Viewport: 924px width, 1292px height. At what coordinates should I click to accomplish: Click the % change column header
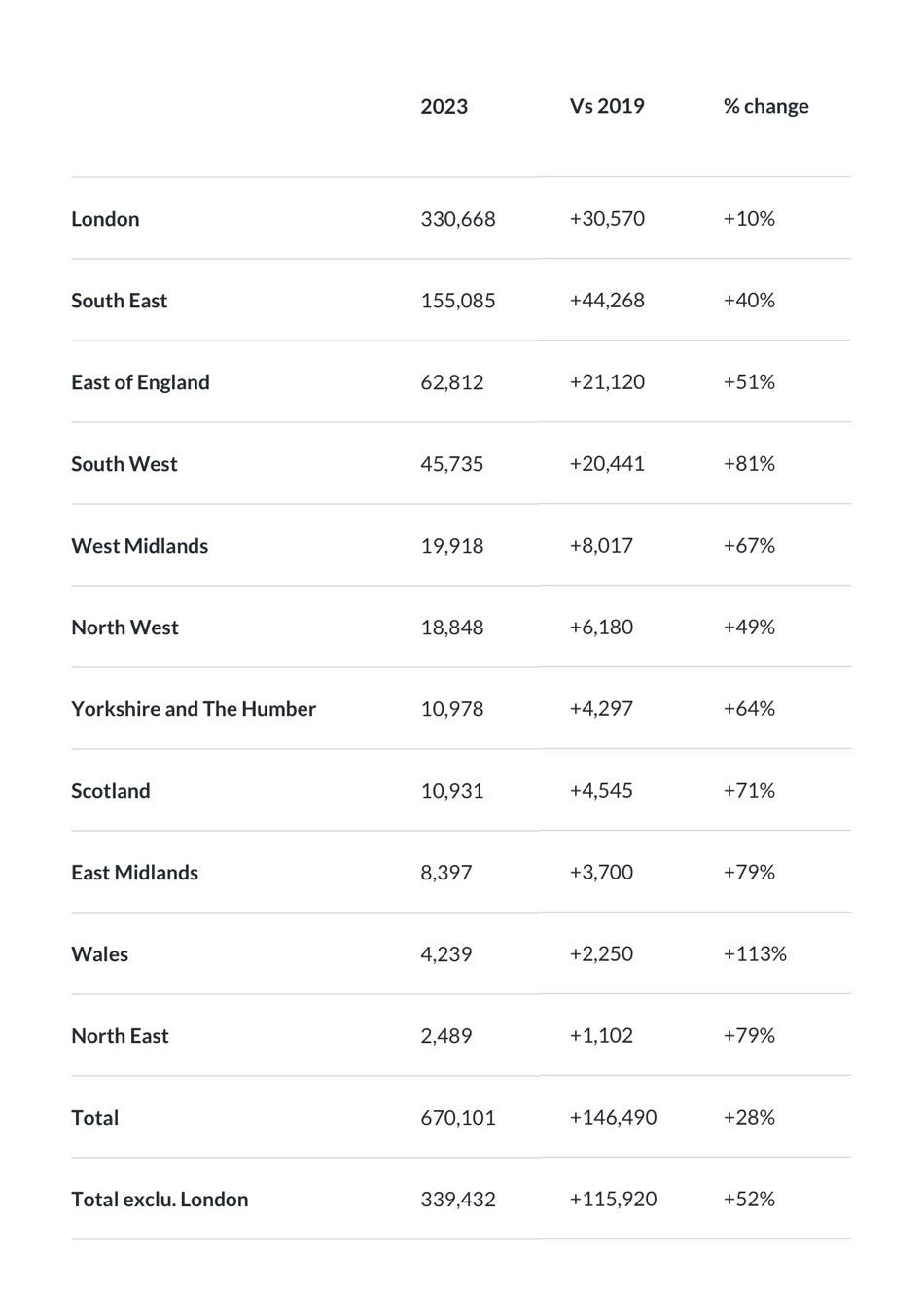[765, 106]
